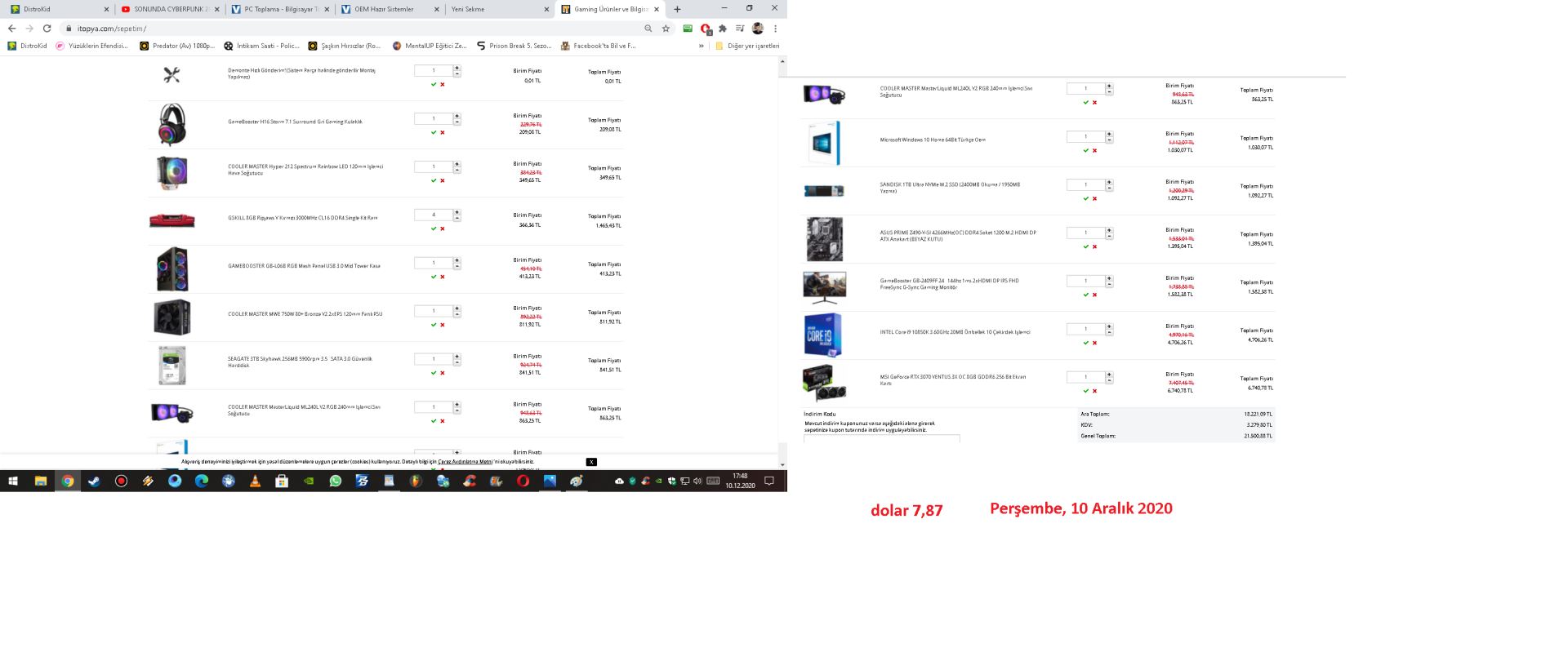Click the quantity field of COOLER MASTER MWE PSU
This screenshot has height=670, width=1568.
click(434, 311)
